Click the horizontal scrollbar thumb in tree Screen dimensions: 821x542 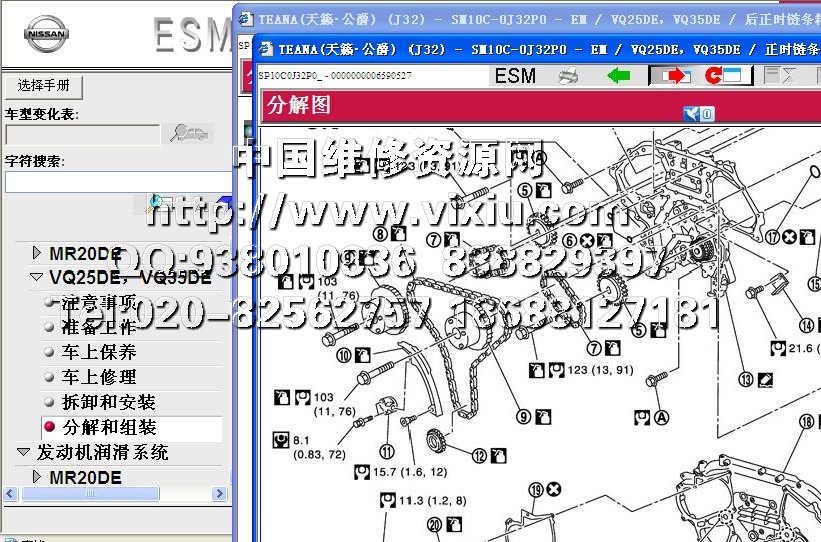click(90, 493)
